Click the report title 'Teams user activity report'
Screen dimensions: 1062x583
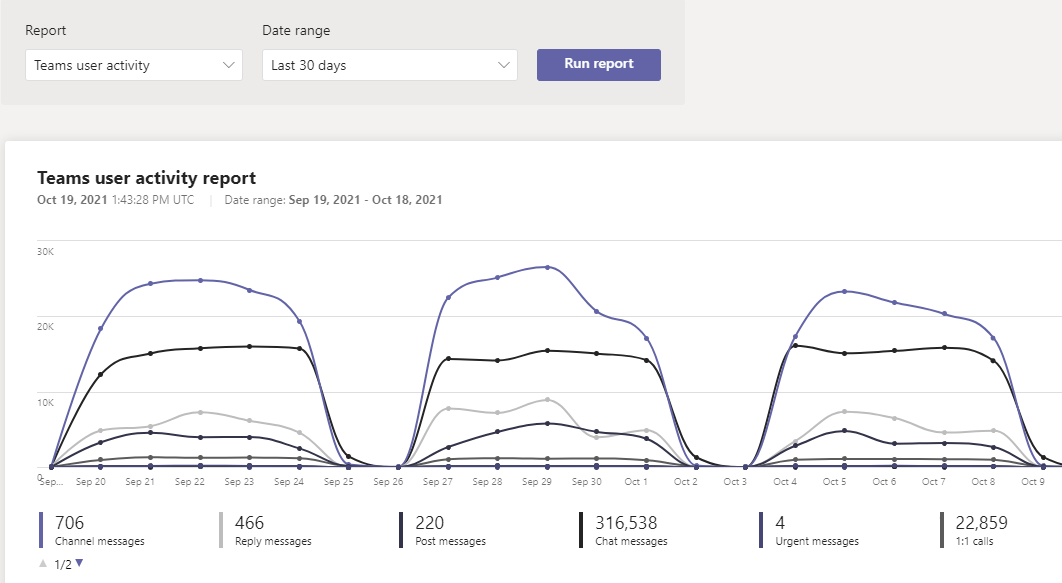[x=146, y=178]
